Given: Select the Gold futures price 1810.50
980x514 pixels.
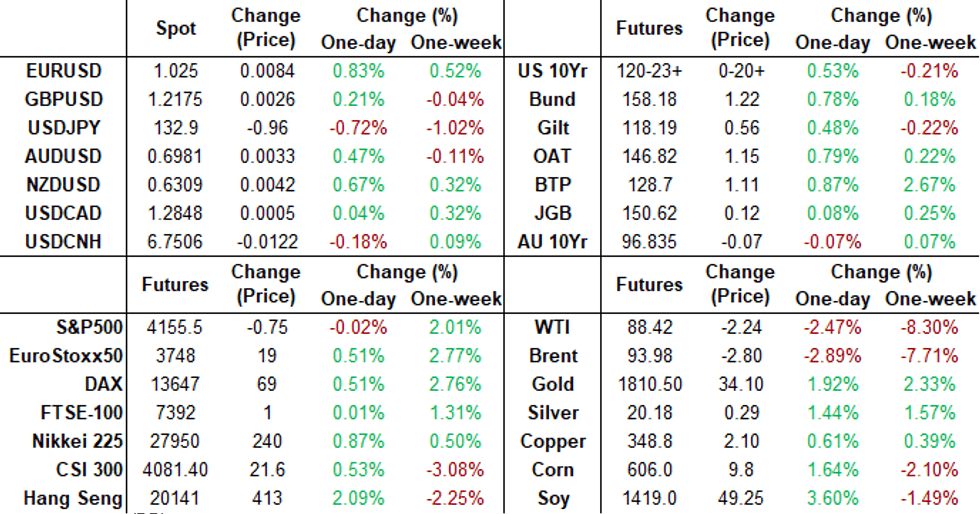Looking at the screenshot, I should [x=650, y=384].
